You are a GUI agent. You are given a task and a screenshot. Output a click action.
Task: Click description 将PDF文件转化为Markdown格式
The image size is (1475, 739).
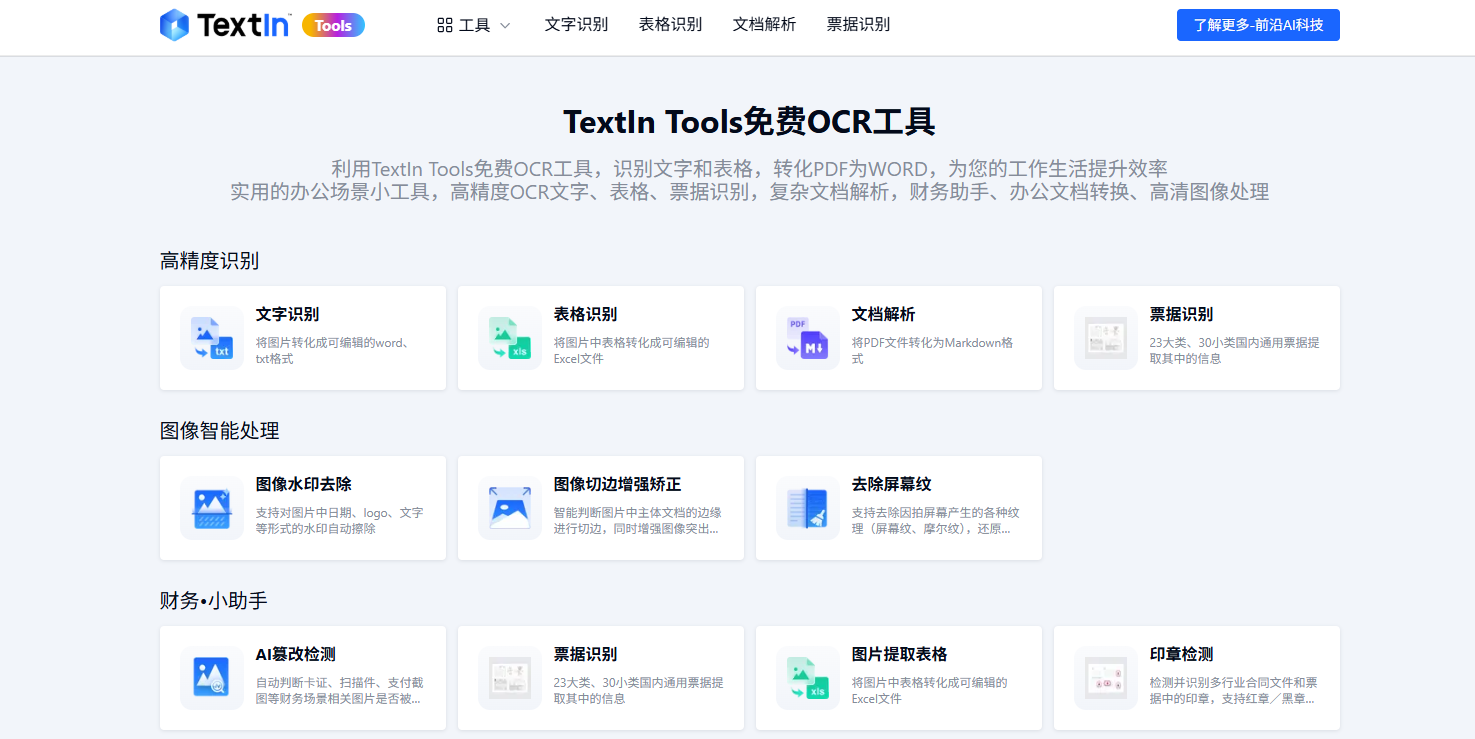tap(933, 350)
